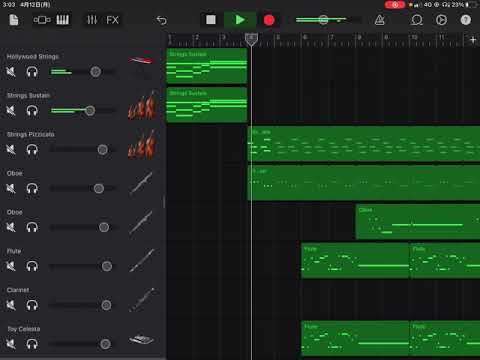Solo the Hollywood Strings track

point(32,72)
